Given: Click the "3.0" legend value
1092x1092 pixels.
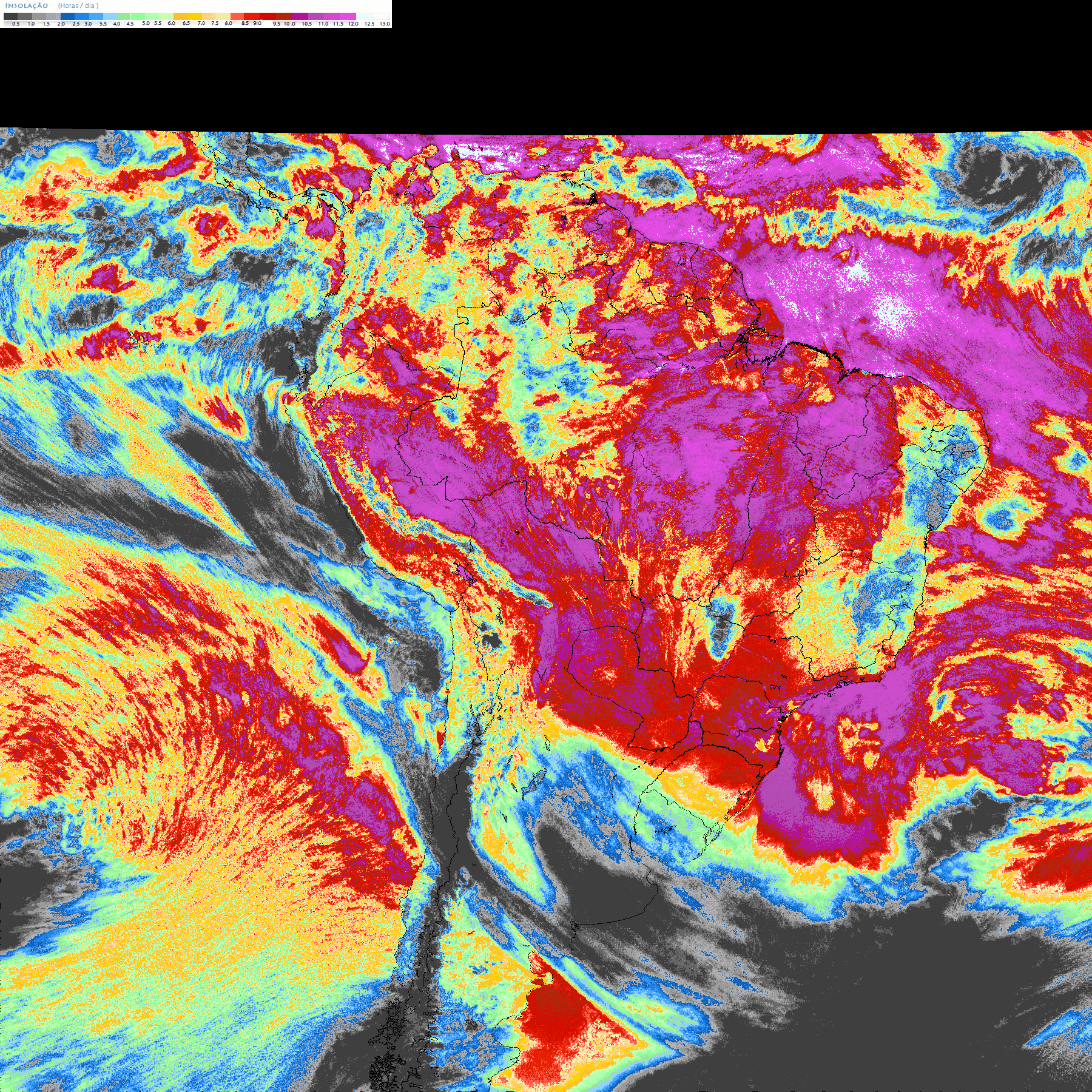Looking at the screenshot, I should (x=88, y=24).
